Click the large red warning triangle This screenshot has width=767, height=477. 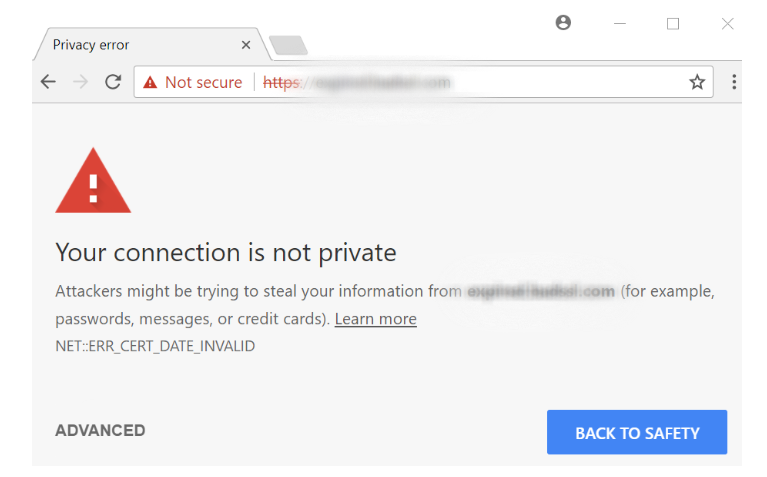click(93, 181)
